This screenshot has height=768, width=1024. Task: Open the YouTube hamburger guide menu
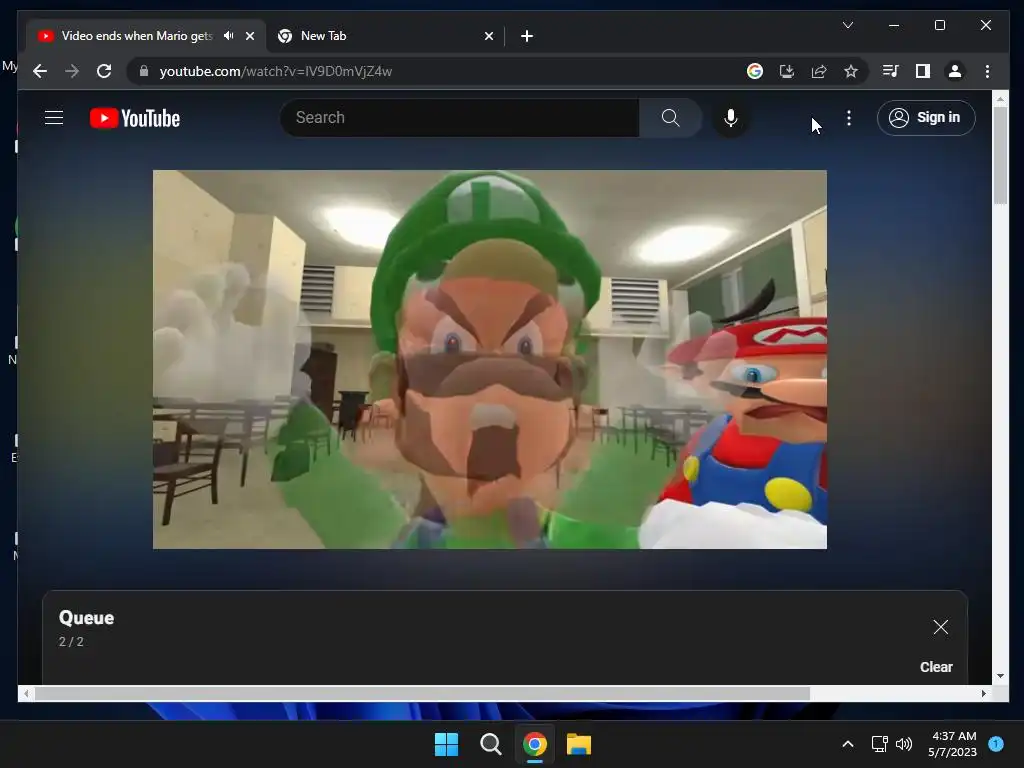point(54,118)
